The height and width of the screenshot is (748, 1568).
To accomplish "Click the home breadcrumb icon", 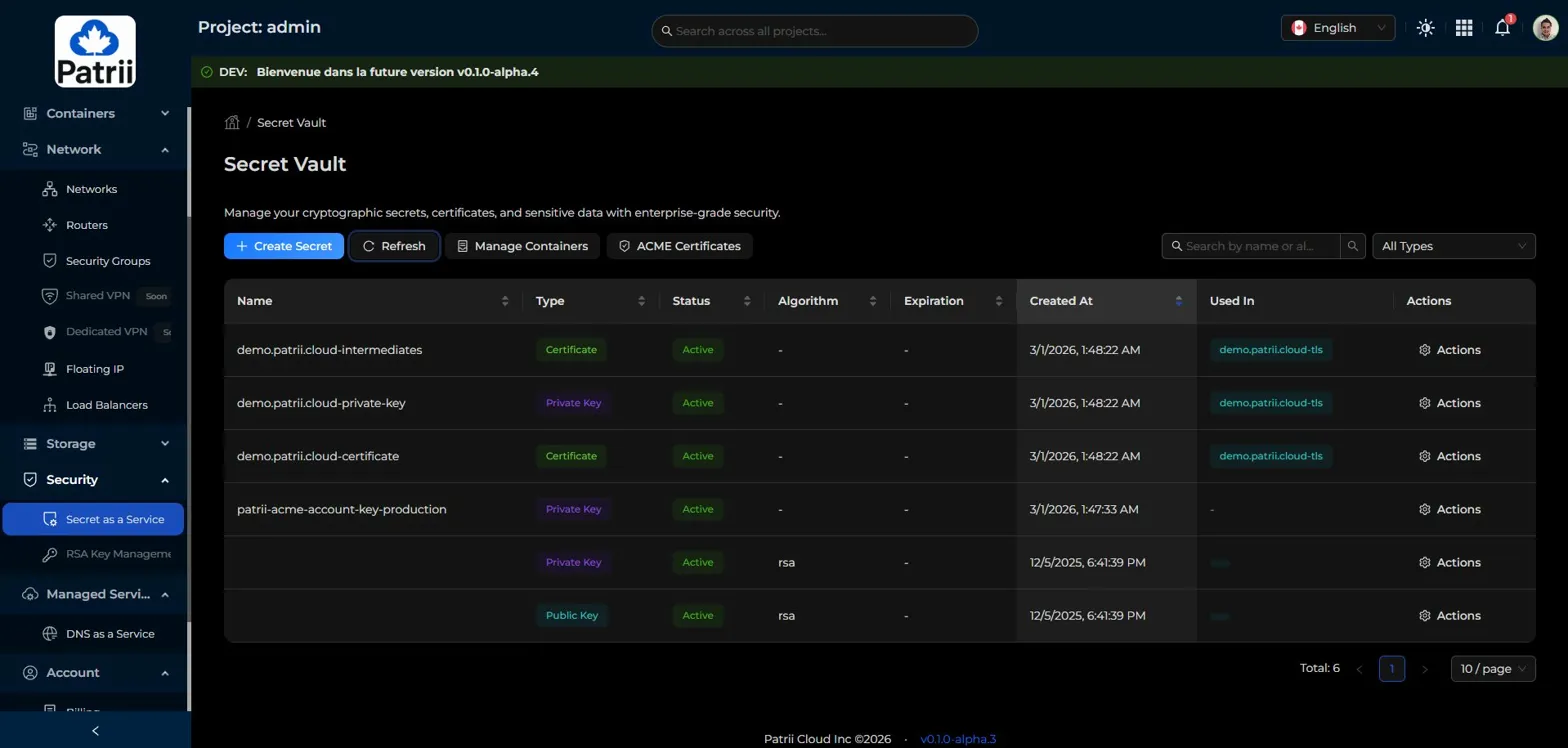I will click(x=232, y=122).
